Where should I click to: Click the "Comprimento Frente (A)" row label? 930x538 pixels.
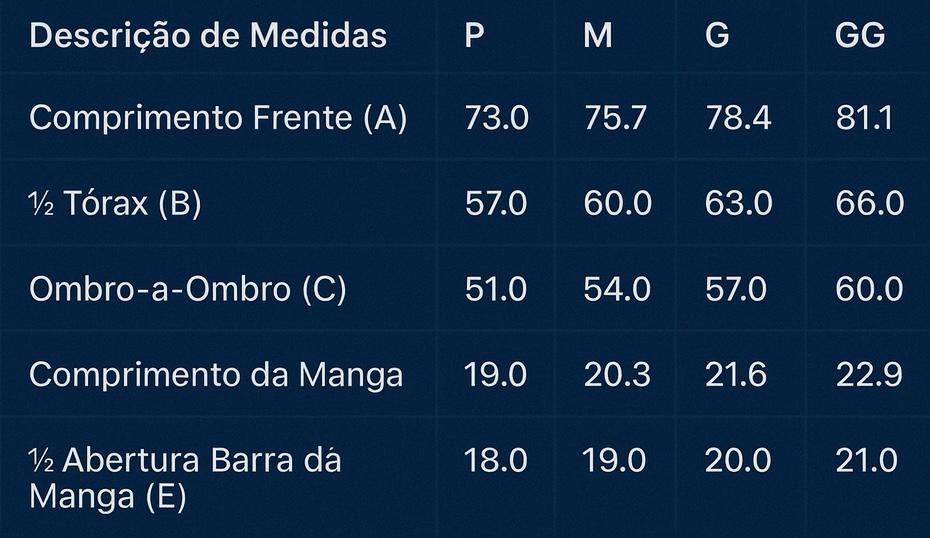218,118
